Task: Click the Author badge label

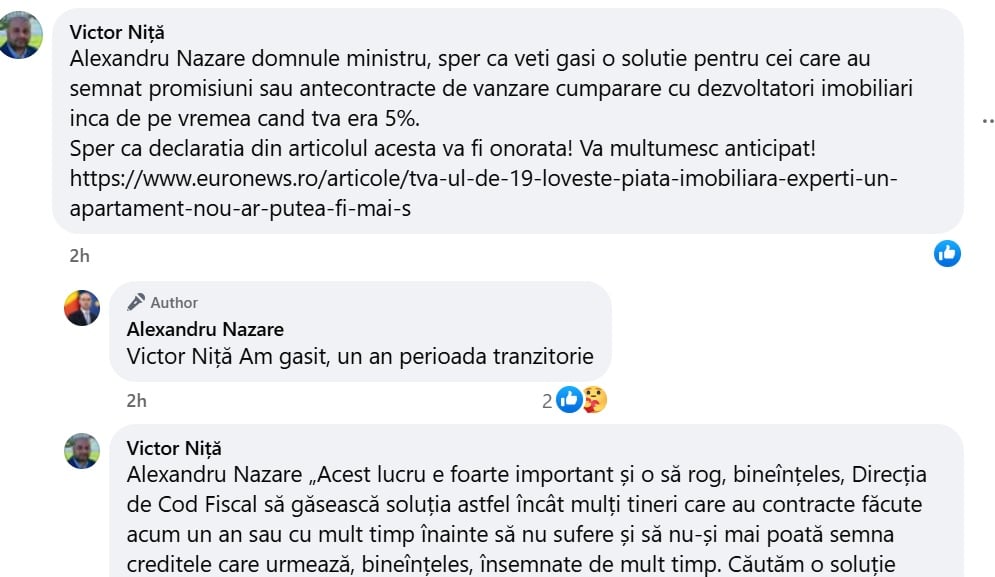Action: [174, 302]
